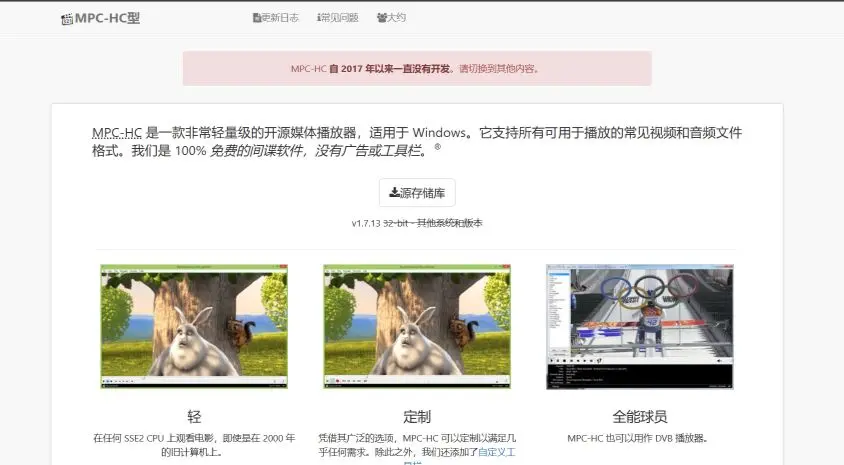
Task: Open the Olympic ski jump screenshot thumbnail
Action: [x=639, y=326]
